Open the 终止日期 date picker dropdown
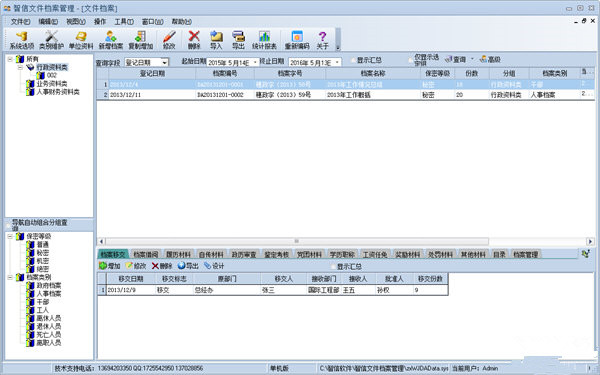Image resolution: width=600 pixels, height=375 pixels. [337, 62]
